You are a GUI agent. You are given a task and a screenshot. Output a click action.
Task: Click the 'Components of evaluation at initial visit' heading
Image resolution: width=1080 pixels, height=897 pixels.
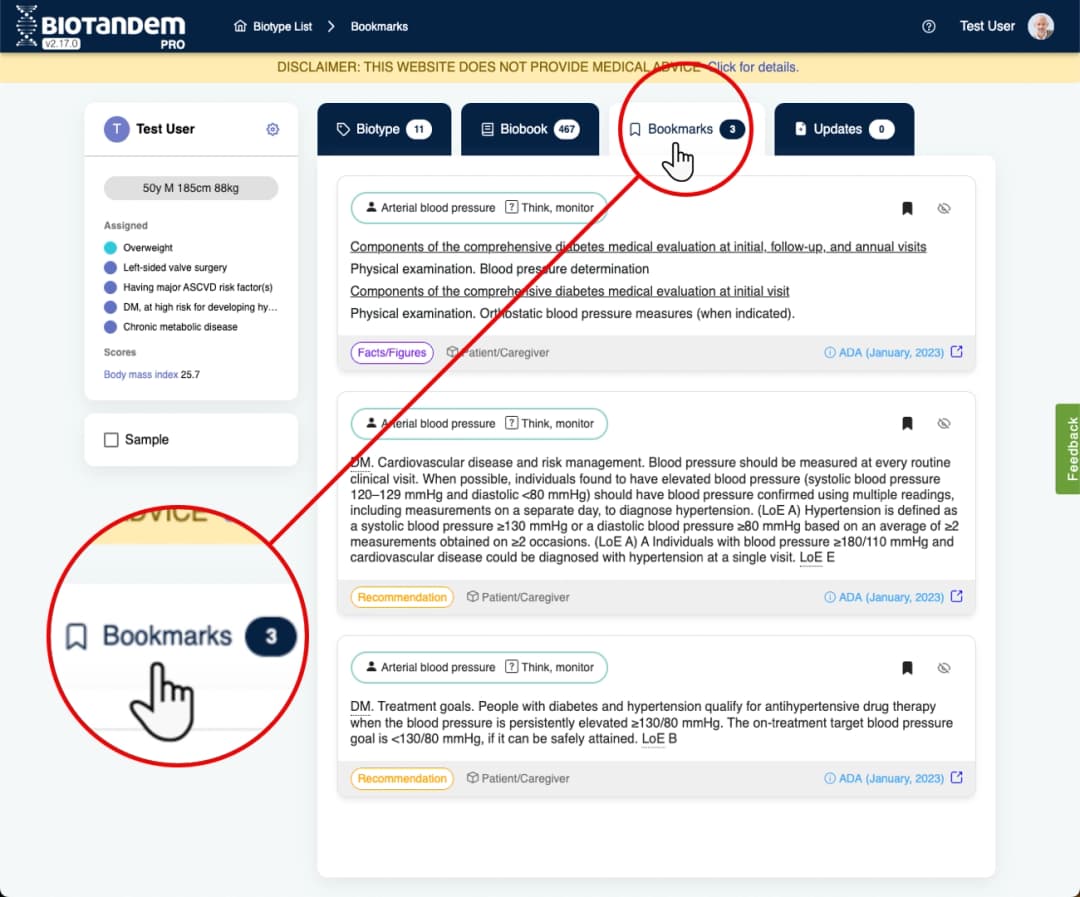click(569, 291)
